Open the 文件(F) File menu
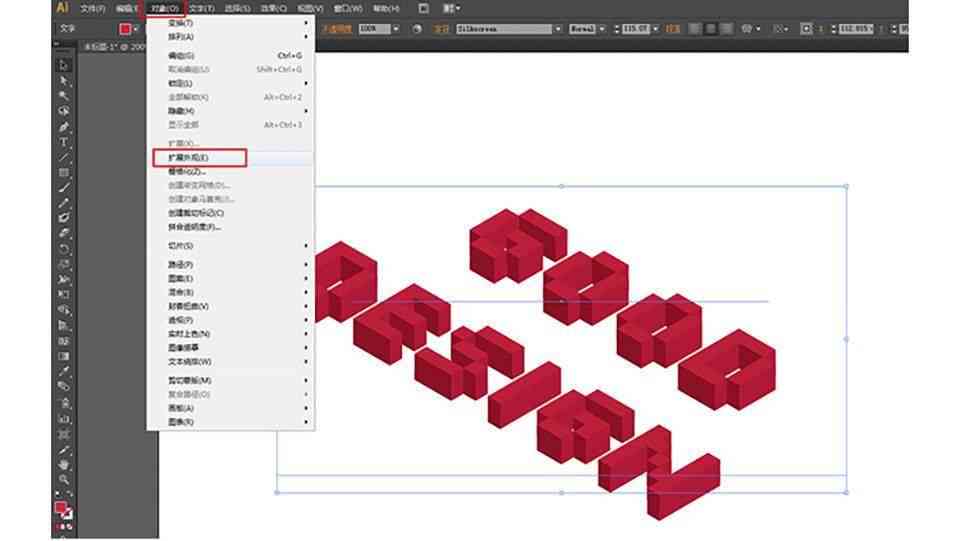 (93, 9)
